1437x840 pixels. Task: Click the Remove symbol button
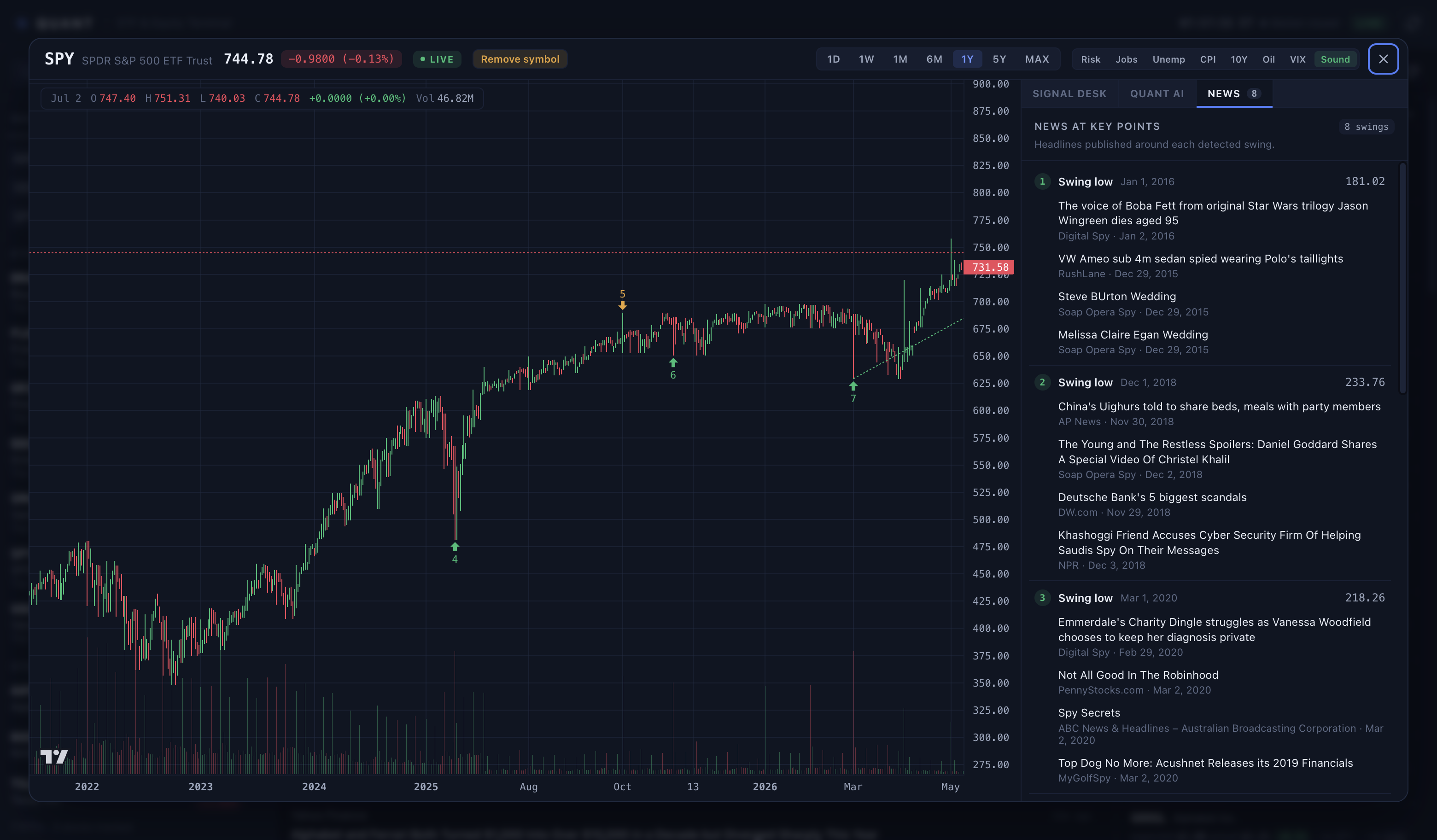point(520,59)
